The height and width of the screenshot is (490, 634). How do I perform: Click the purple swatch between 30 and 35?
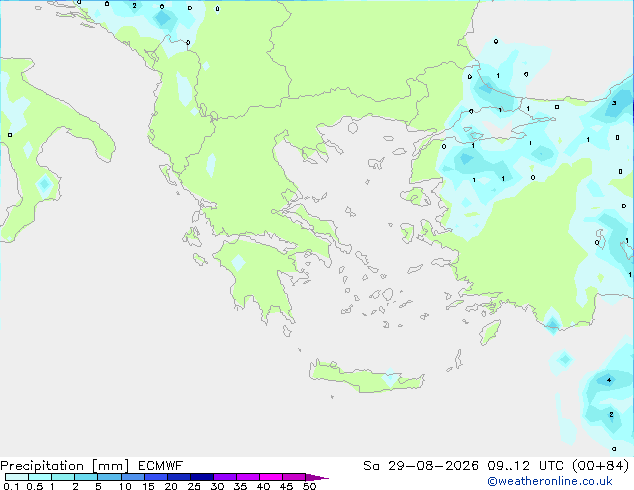pos(225,477)
